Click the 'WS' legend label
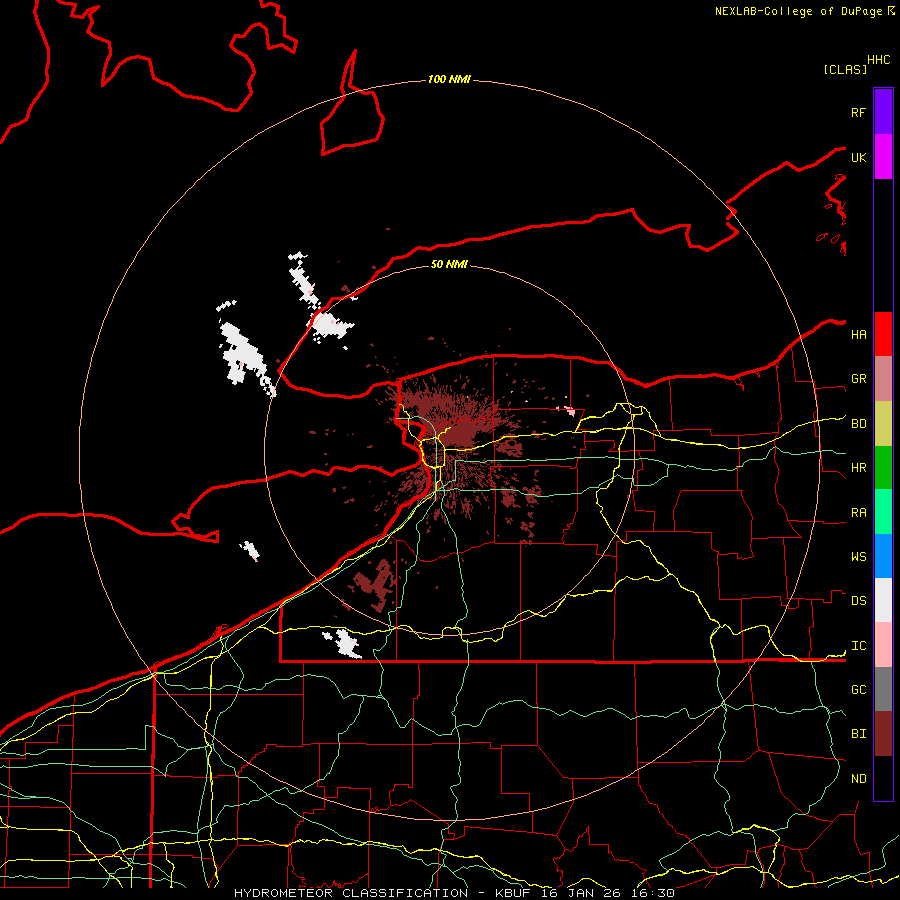Image resolution: width=900 pixels, height=900 pixels. [858, 557]
